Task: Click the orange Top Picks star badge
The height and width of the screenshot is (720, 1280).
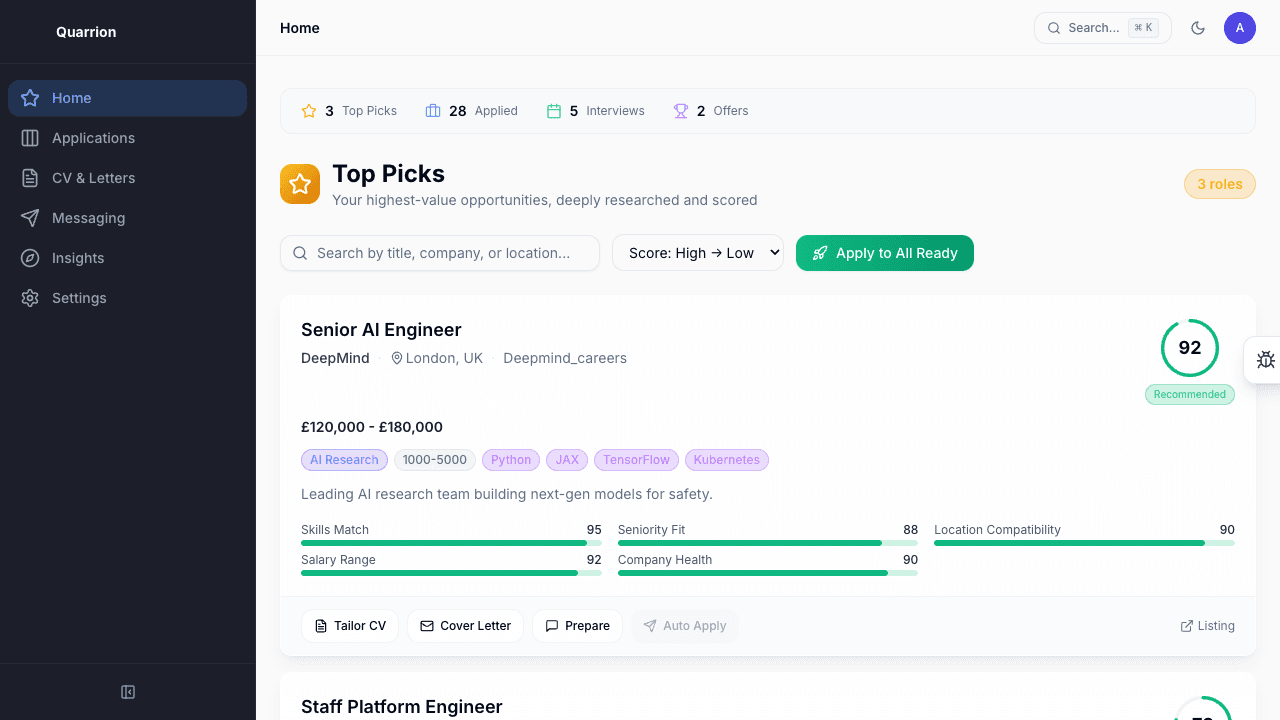Action: (x=300, y=184)
